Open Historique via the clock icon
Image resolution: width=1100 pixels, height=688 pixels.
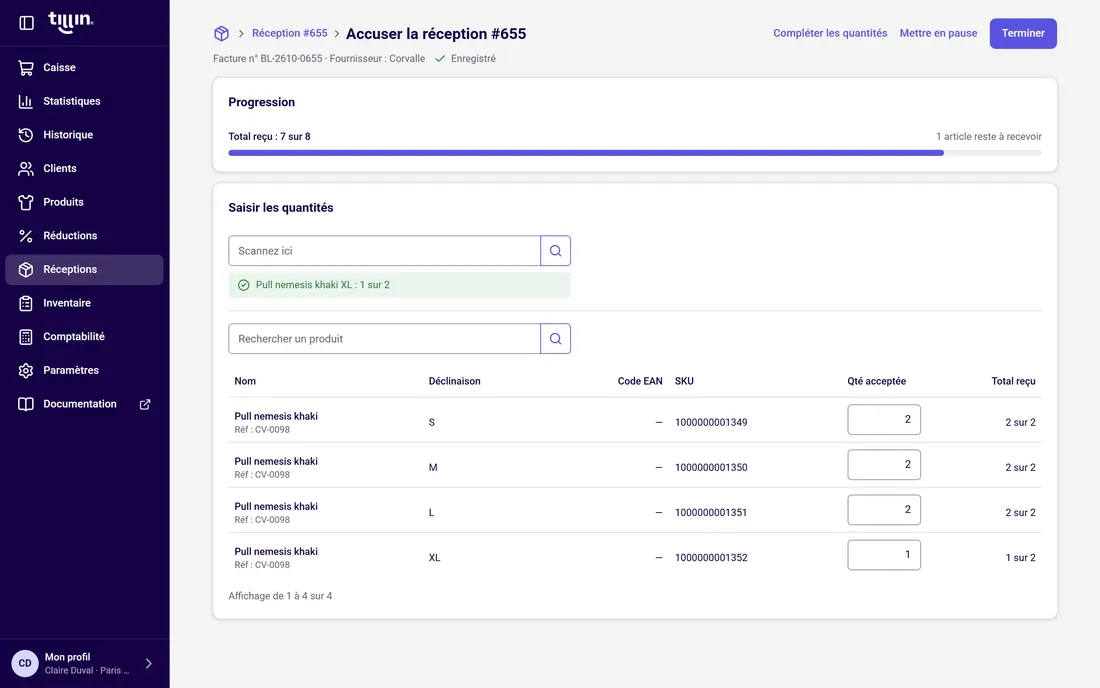tap(26, 135)
